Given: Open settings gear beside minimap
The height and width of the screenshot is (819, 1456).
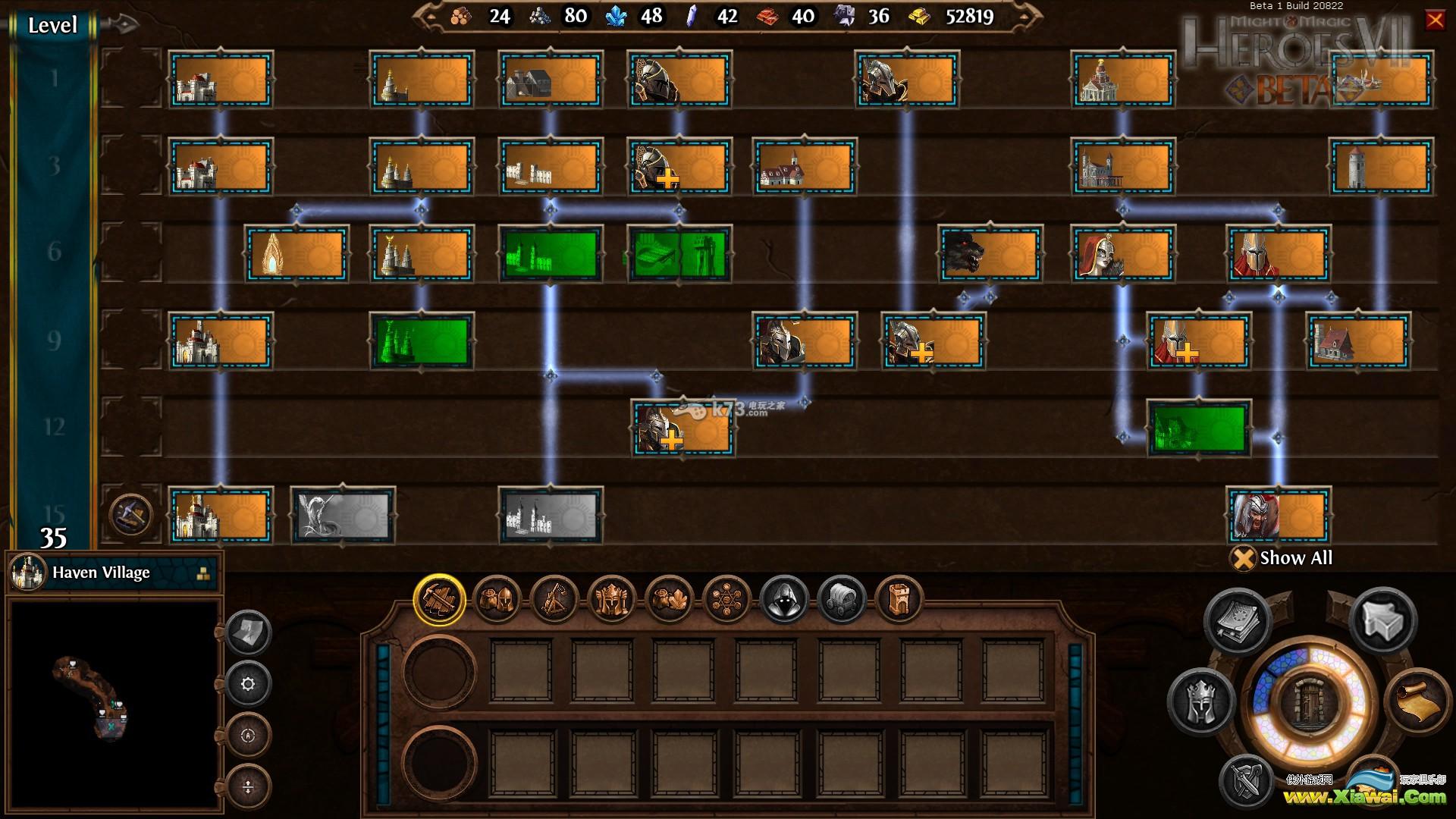Looking at the screenshot, I should point(248,684).
